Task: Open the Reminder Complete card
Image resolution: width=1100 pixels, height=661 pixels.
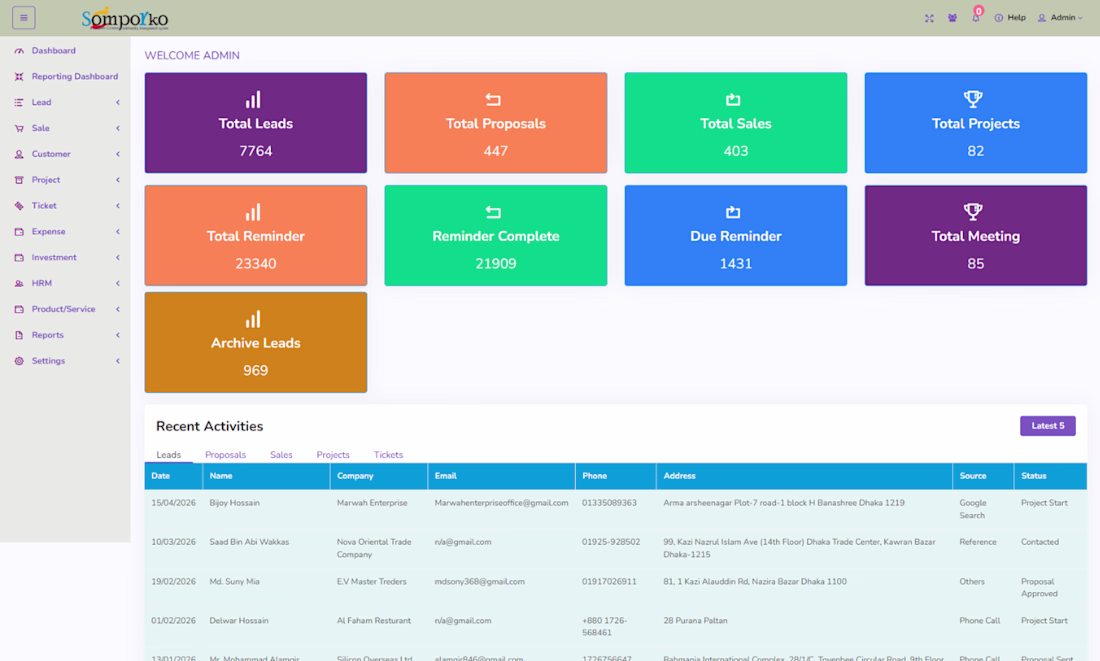Action: click(496, 236)
